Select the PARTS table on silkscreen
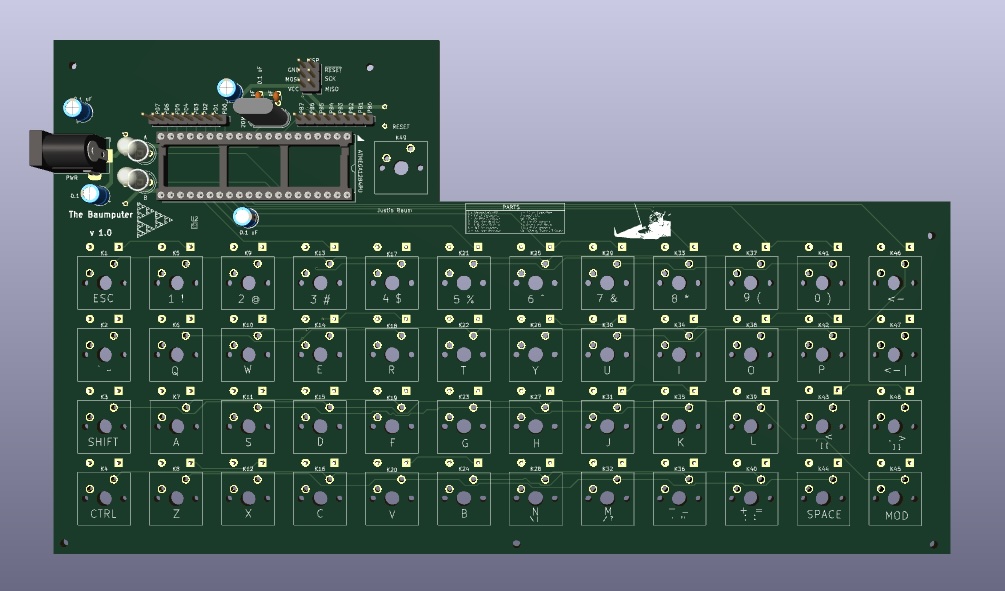 515,219
